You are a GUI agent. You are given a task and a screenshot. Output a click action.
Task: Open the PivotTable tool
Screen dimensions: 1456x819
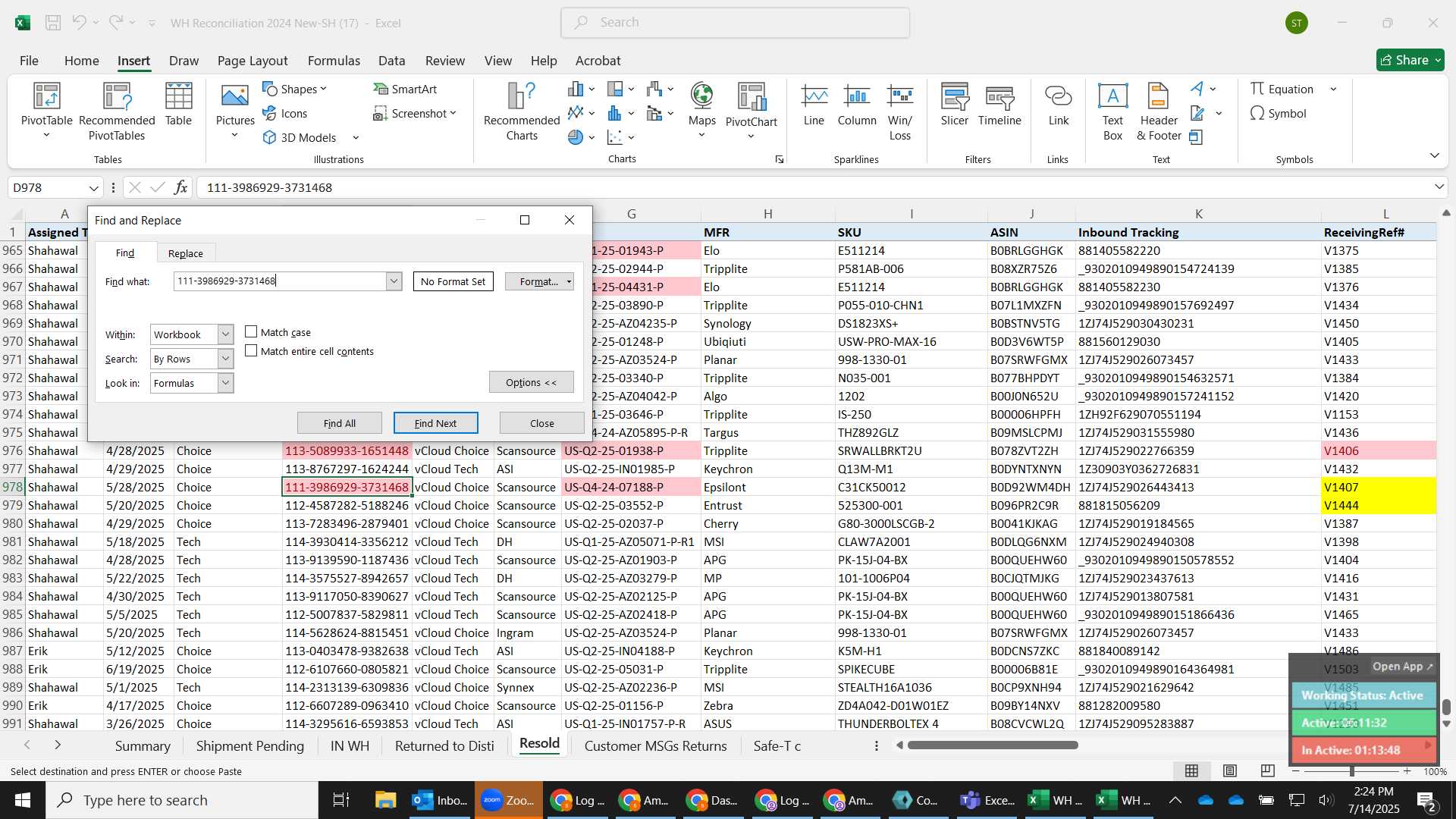[46, 111]
